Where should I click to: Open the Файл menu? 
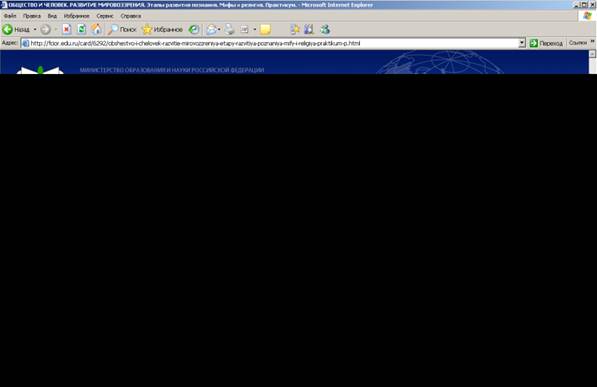10,16
